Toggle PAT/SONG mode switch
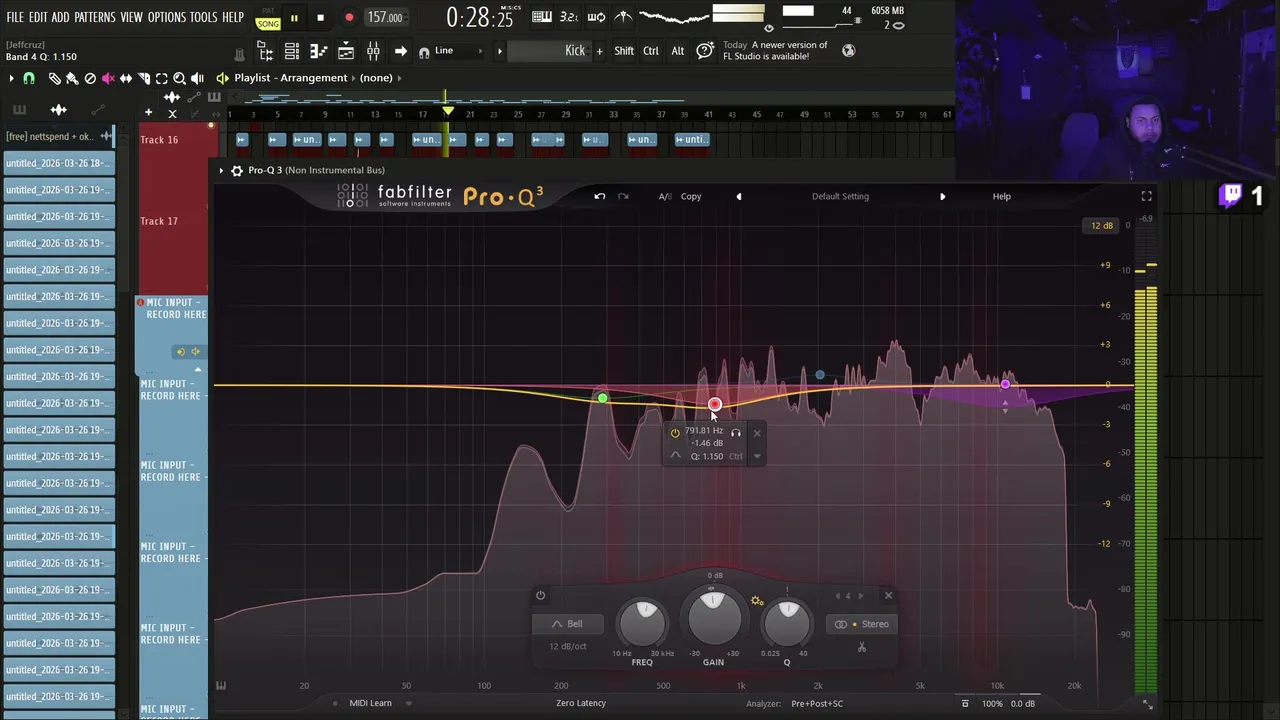The width and height of the screenshot is (1280, 720). [268, 18]
